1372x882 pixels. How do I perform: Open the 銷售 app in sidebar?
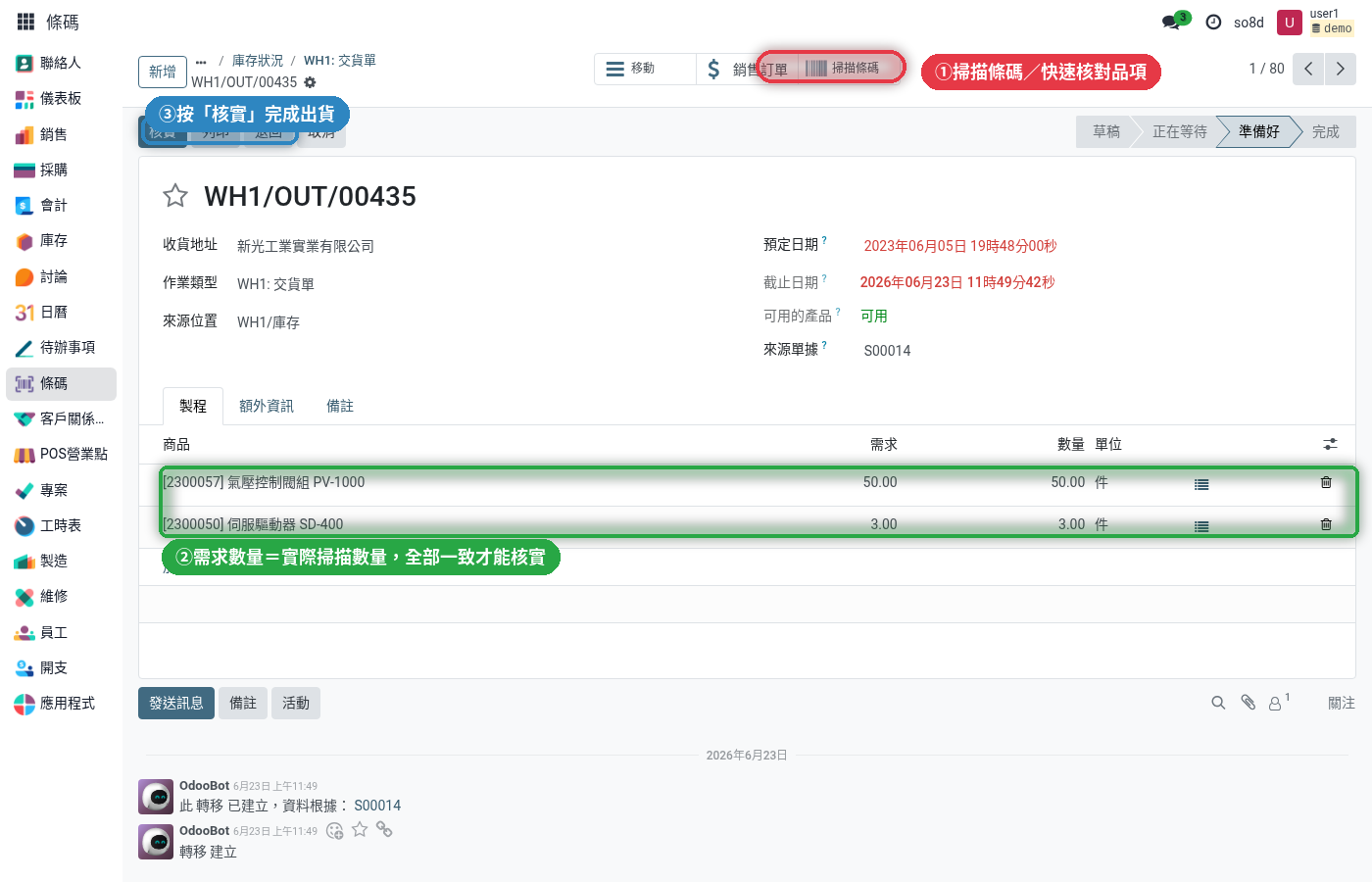point(61,134)
